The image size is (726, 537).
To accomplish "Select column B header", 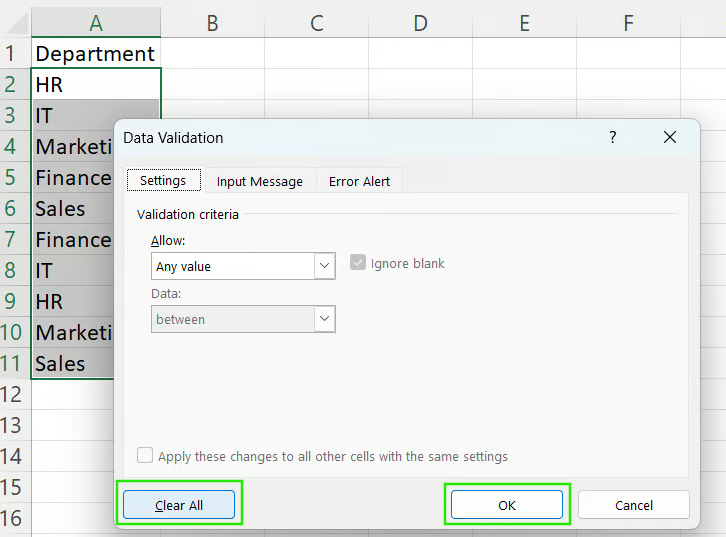I will pyautogui.click(x=212, y=23).
